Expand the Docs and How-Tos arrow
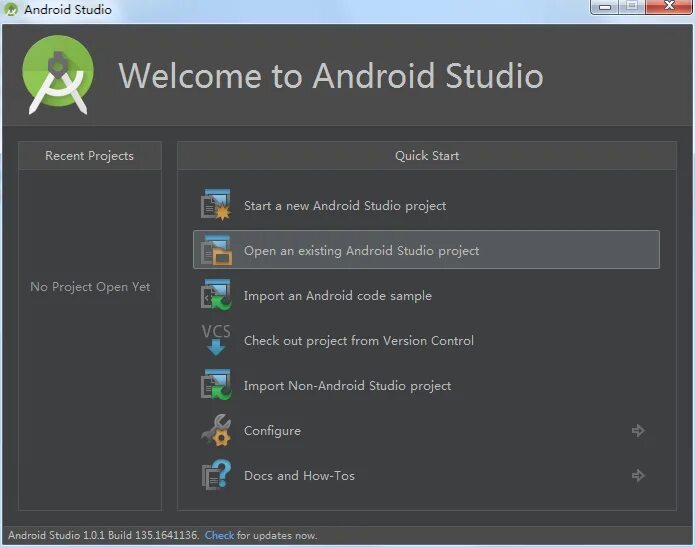This screenshot has width=695, height=547. coord(638,475)
